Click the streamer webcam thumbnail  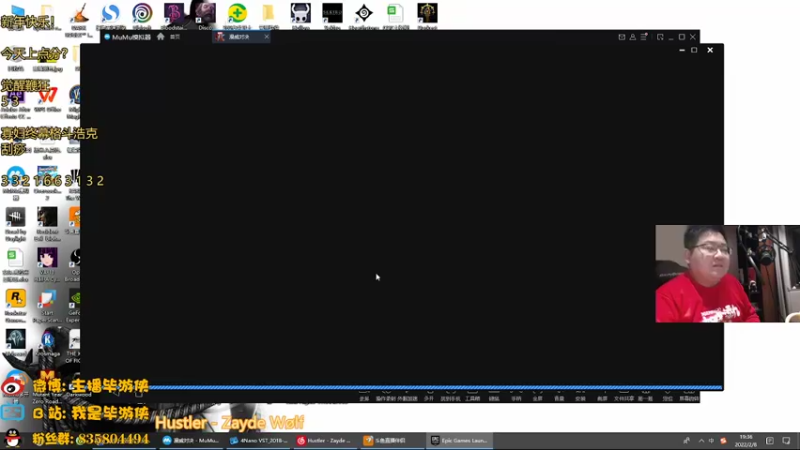[x=728, y=273]
